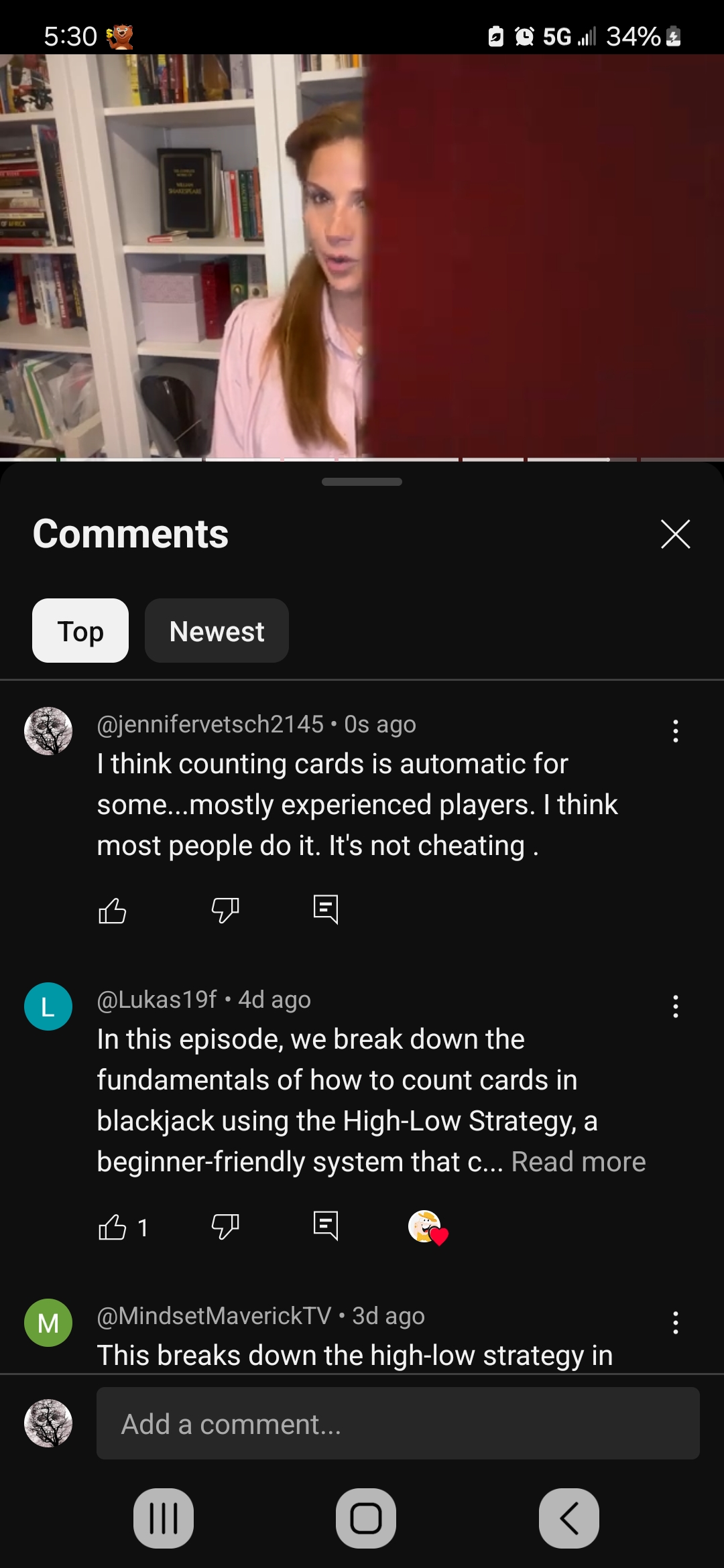Screen dimensions: 724x1568
Task: Tap the Android back navigation button
Action: click(569, 1518)
